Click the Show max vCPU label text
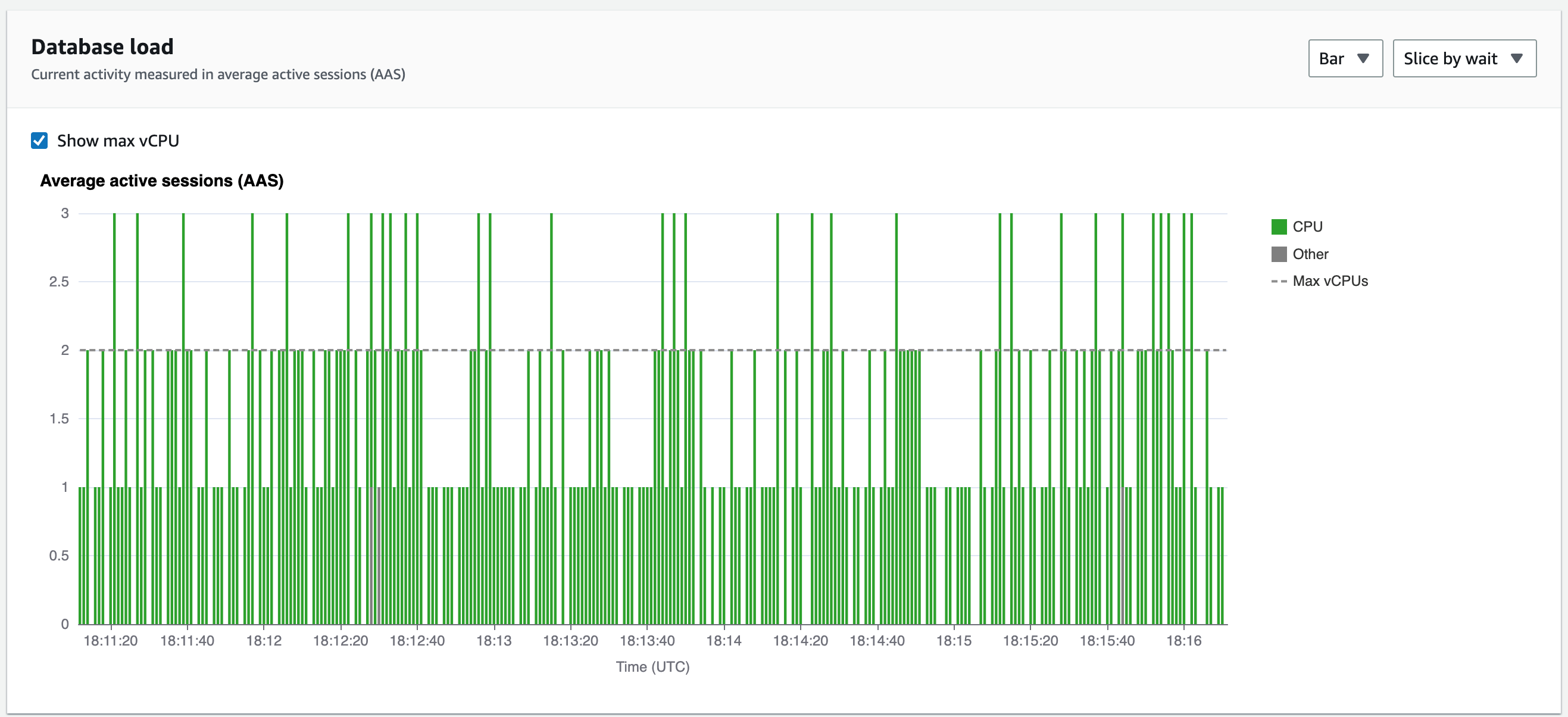This screenshot has width=1568, height=717. (118, 141)
